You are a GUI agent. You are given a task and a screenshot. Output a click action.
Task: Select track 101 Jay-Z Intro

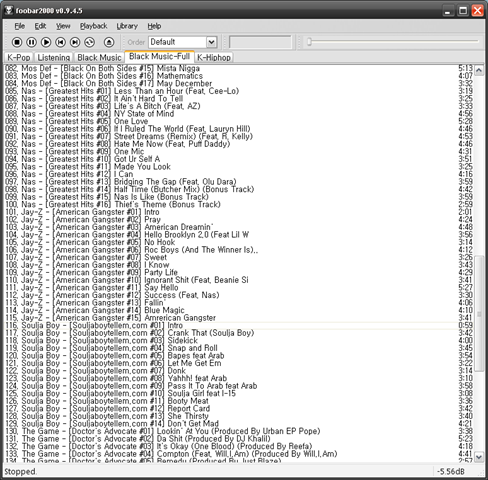pos(239,212)
